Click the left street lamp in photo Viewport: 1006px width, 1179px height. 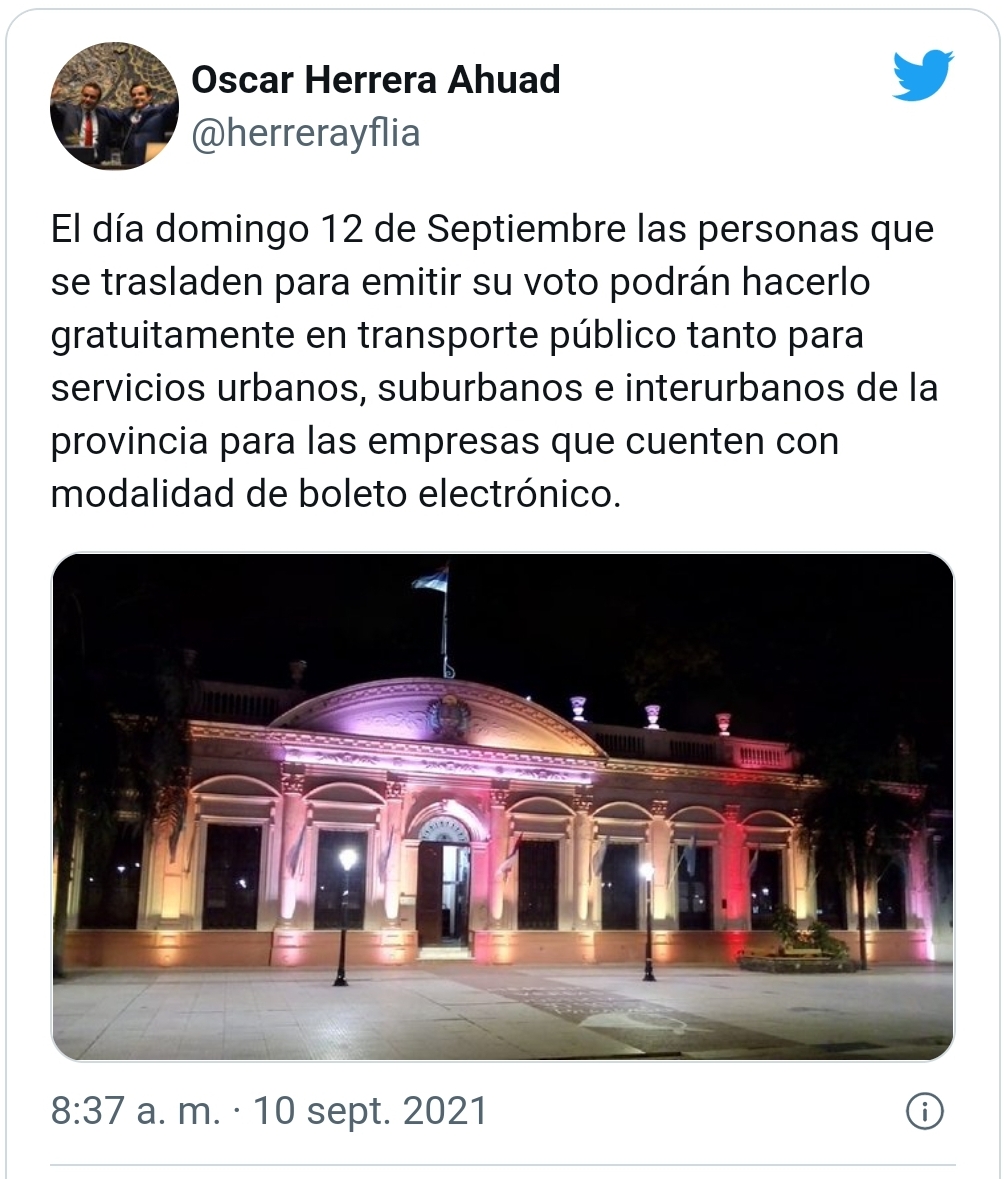pos(345,915)
